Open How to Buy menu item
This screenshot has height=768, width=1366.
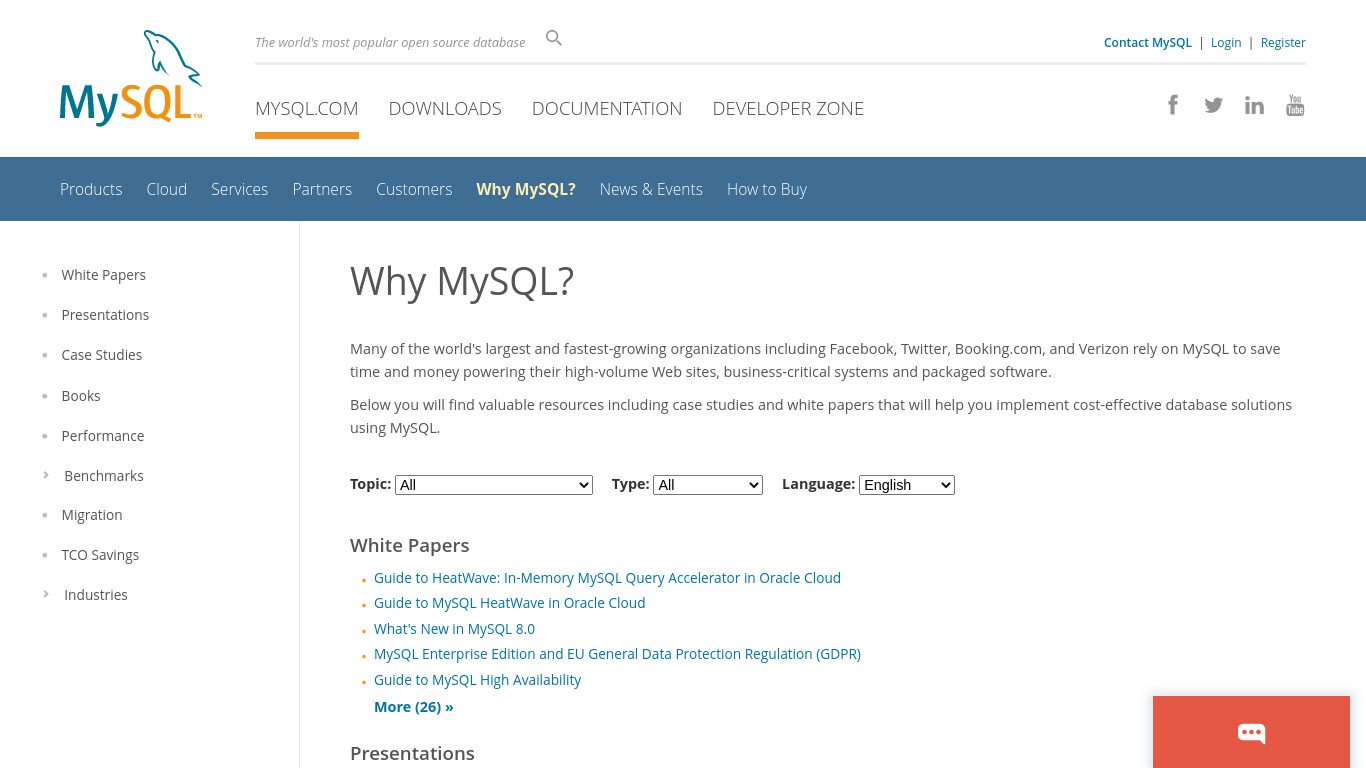point(767,189)
